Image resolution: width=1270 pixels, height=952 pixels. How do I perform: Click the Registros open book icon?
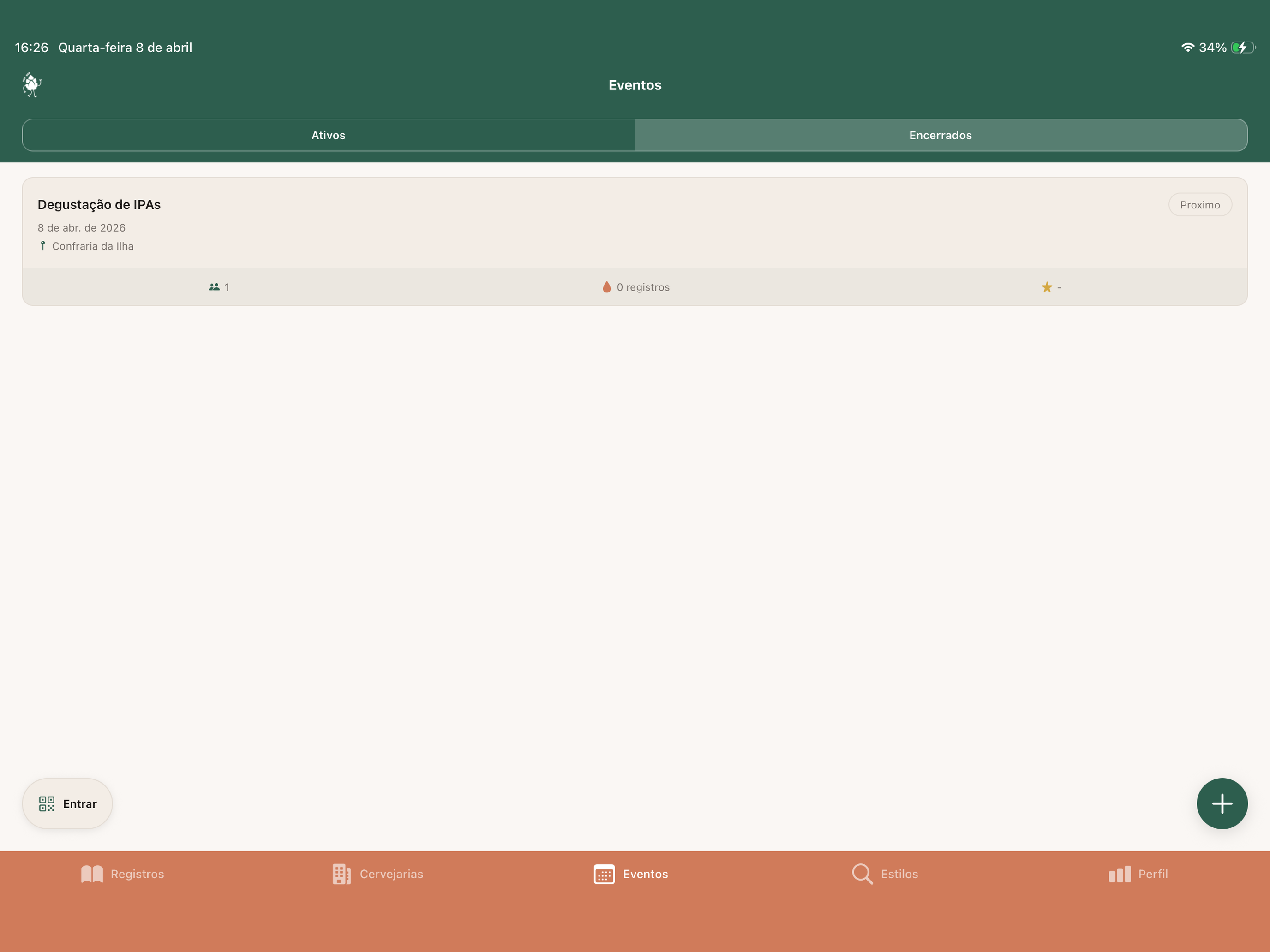[92, 874]
